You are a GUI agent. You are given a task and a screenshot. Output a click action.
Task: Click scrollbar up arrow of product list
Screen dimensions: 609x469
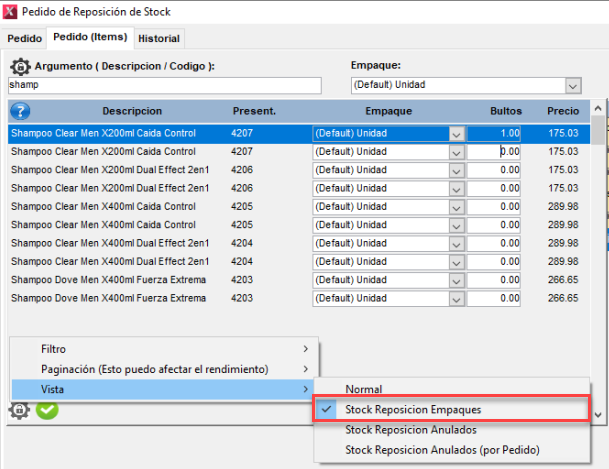click(598, 107)
